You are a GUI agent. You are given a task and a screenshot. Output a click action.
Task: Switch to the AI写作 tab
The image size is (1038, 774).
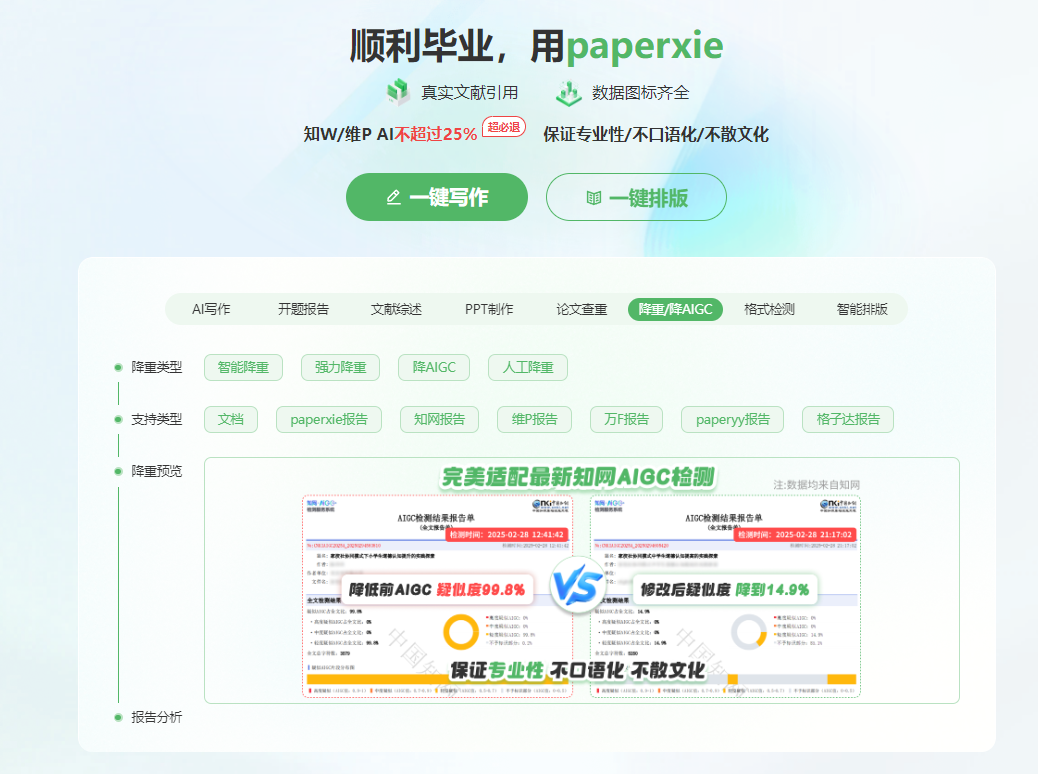[x=211, y=309]
